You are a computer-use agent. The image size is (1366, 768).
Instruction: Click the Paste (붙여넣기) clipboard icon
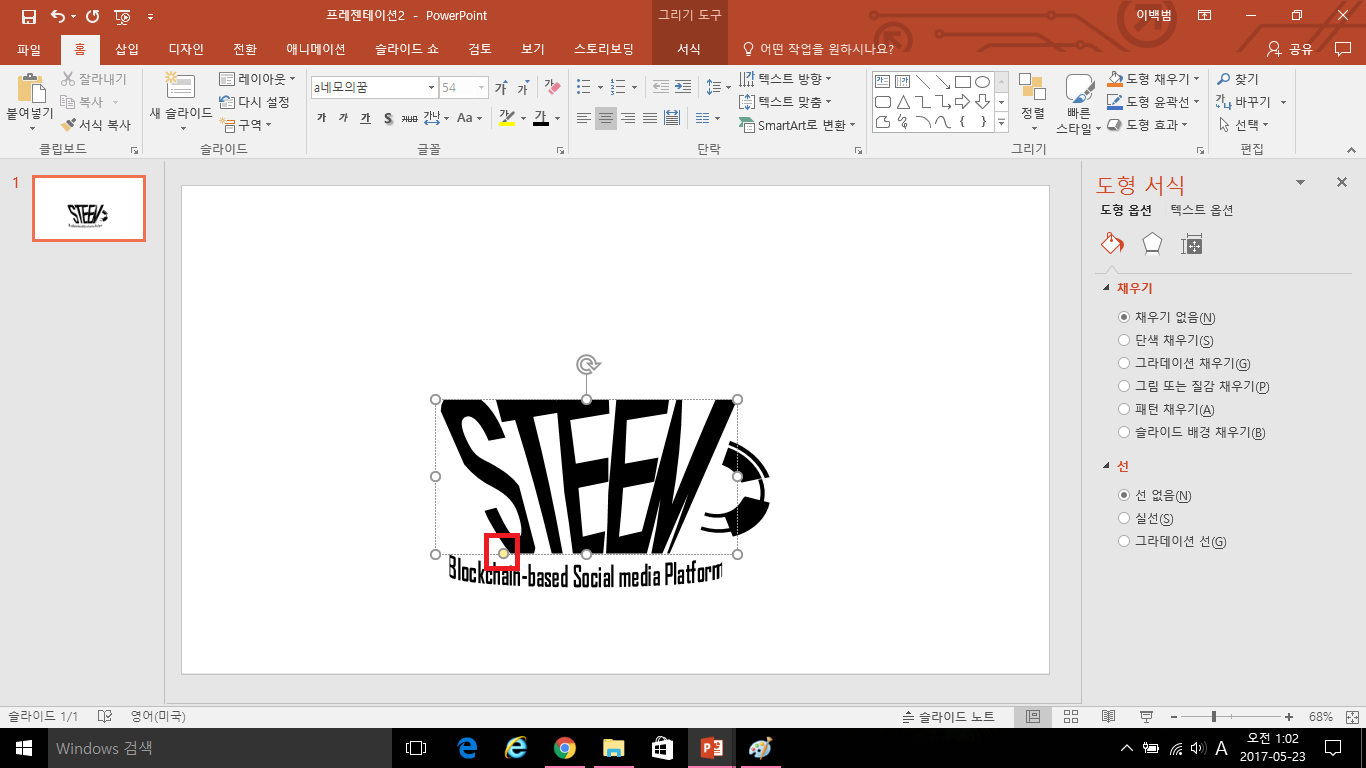click(x=30, y=89)
